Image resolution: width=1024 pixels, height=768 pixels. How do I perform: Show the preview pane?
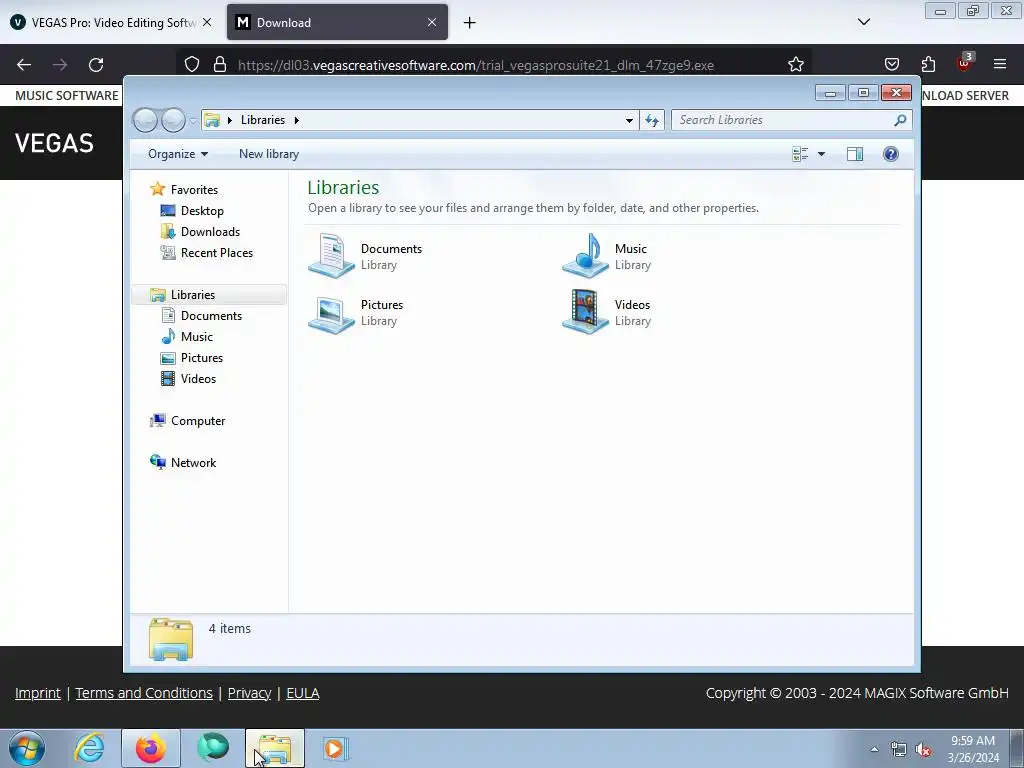pyautogui.click(x=854, y=154)
